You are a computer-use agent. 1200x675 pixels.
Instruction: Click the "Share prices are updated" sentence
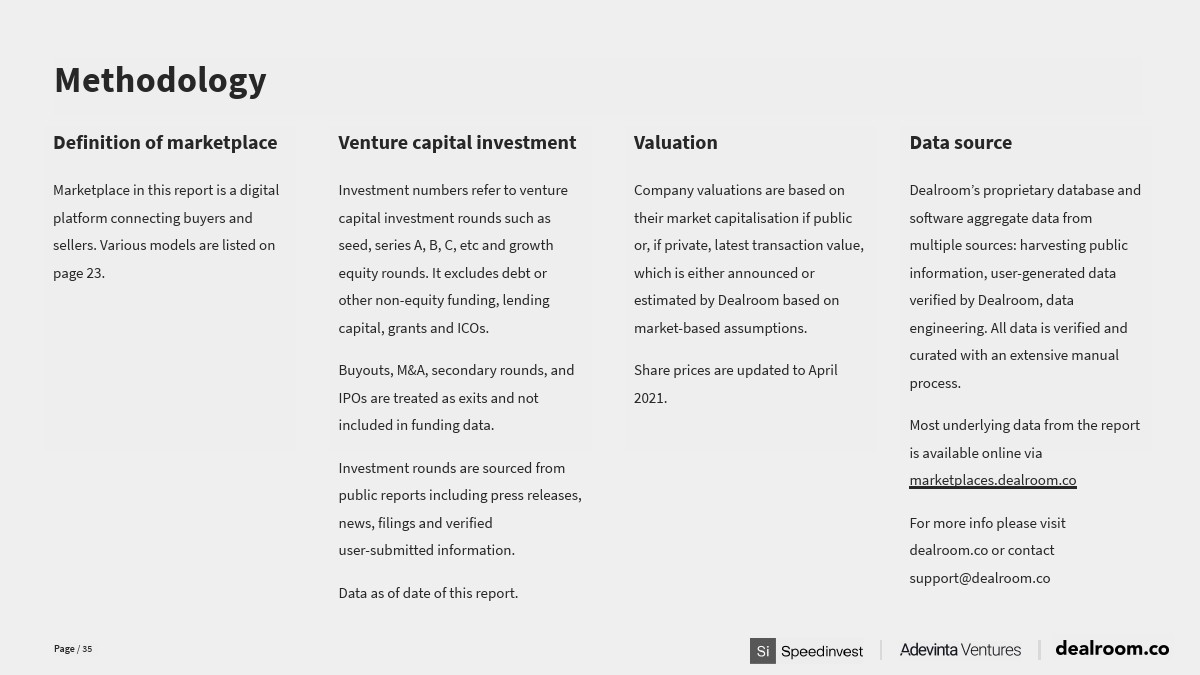coord(735,384)
